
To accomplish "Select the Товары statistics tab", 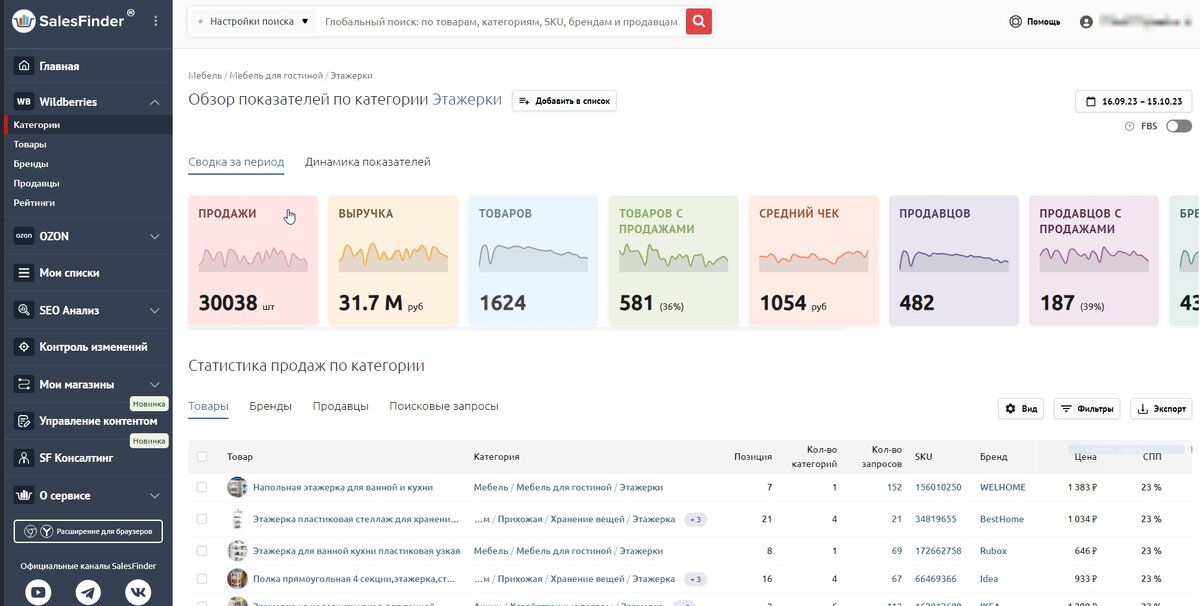I will [208, 406].
